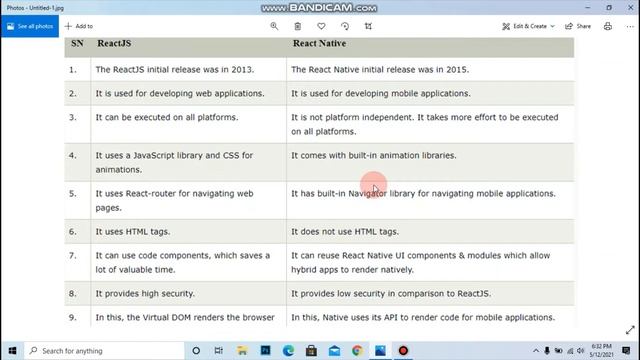Open Mail app from taskbar
This screenshot has height=360, width=640.
pyautogui.click(x=334, y=351)
